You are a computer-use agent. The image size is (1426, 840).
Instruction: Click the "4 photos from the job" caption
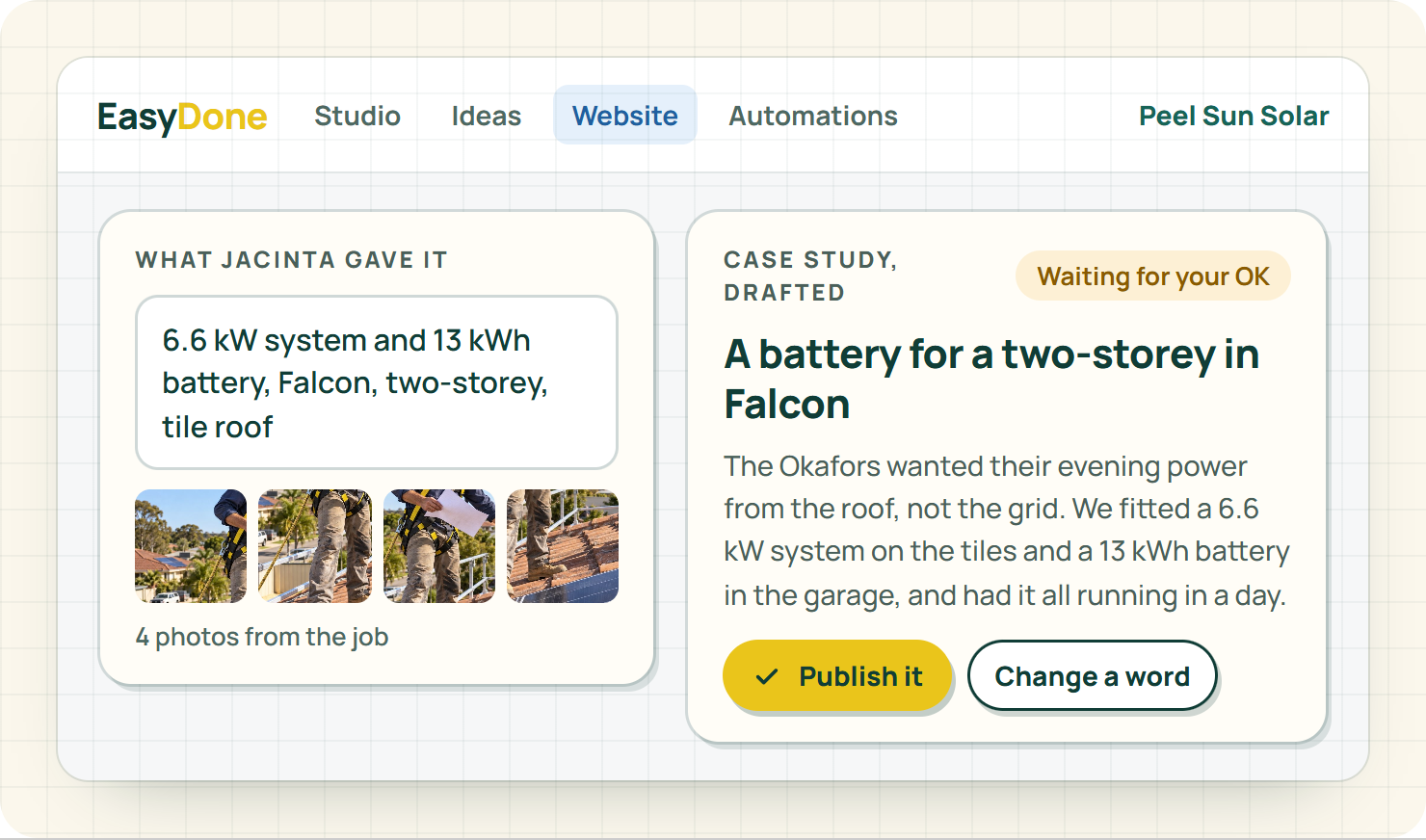click(x=262, y=637)
